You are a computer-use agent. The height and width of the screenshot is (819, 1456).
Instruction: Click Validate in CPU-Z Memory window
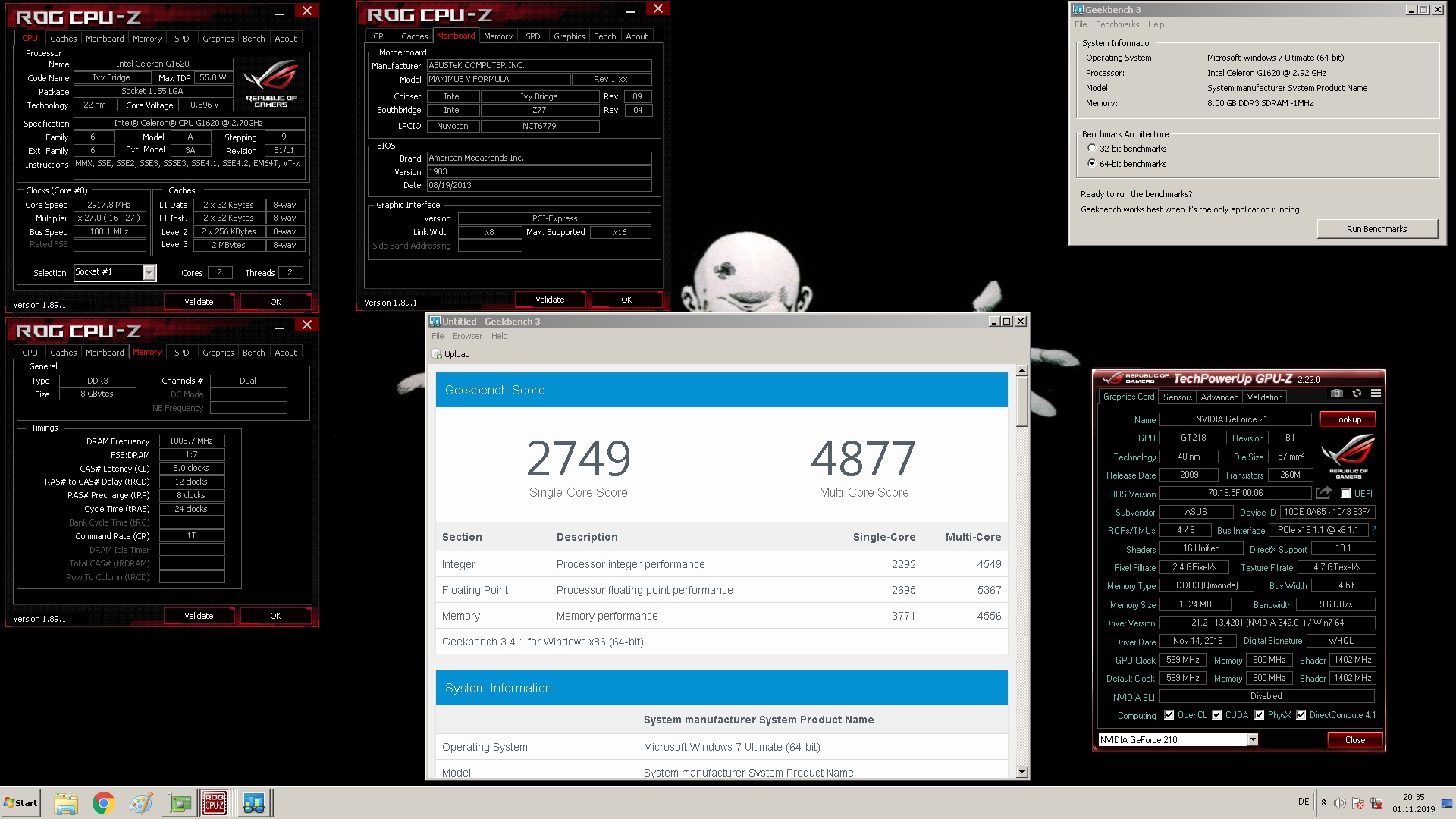point(199,616)
